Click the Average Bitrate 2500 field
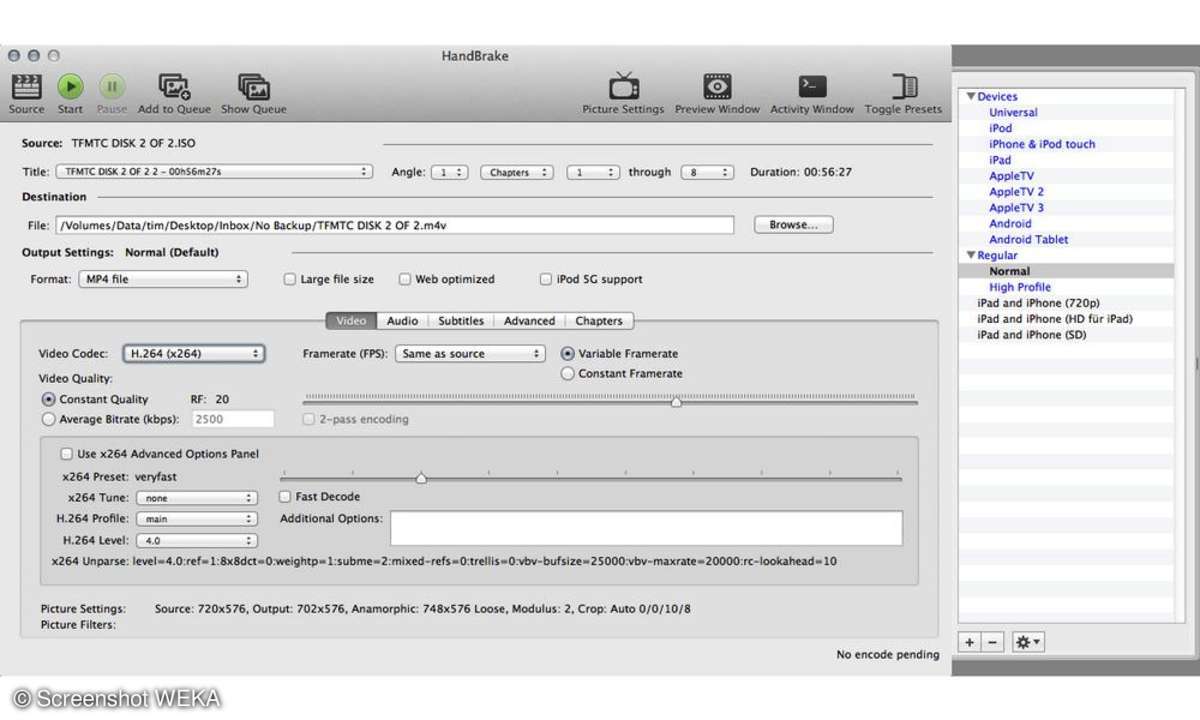Screen dimensions: 1200x720 [233, 420]
